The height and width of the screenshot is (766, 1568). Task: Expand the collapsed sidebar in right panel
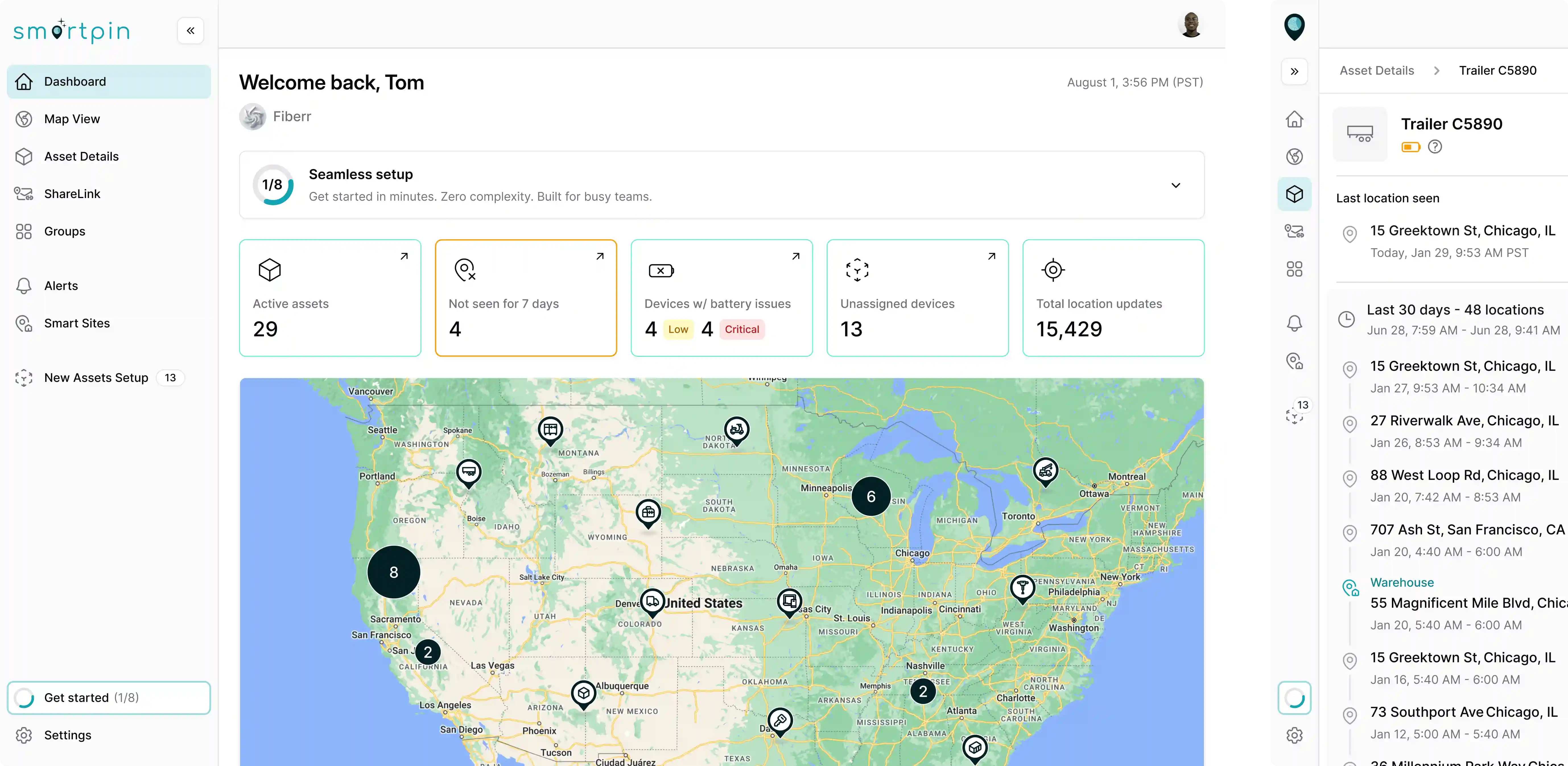pyautogui.click(x=1294, y=71)
